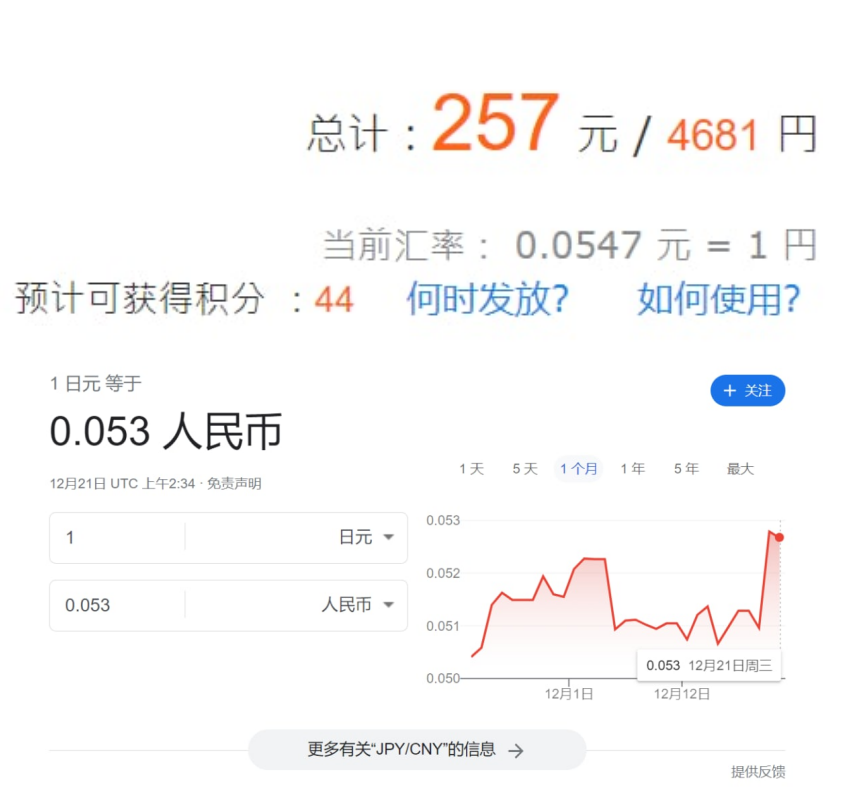Click the 0.051 y-axis label
854x805 pixels.
click(x=443, y=626)
